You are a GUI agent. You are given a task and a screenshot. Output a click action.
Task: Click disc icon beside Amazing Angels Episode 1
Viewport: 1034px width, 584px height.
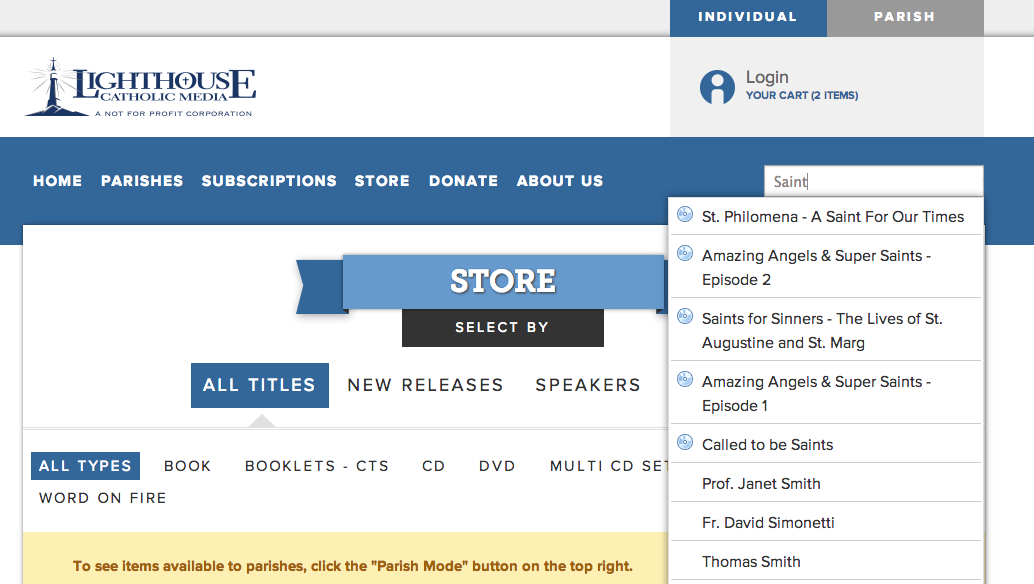(x=685, y=379)
